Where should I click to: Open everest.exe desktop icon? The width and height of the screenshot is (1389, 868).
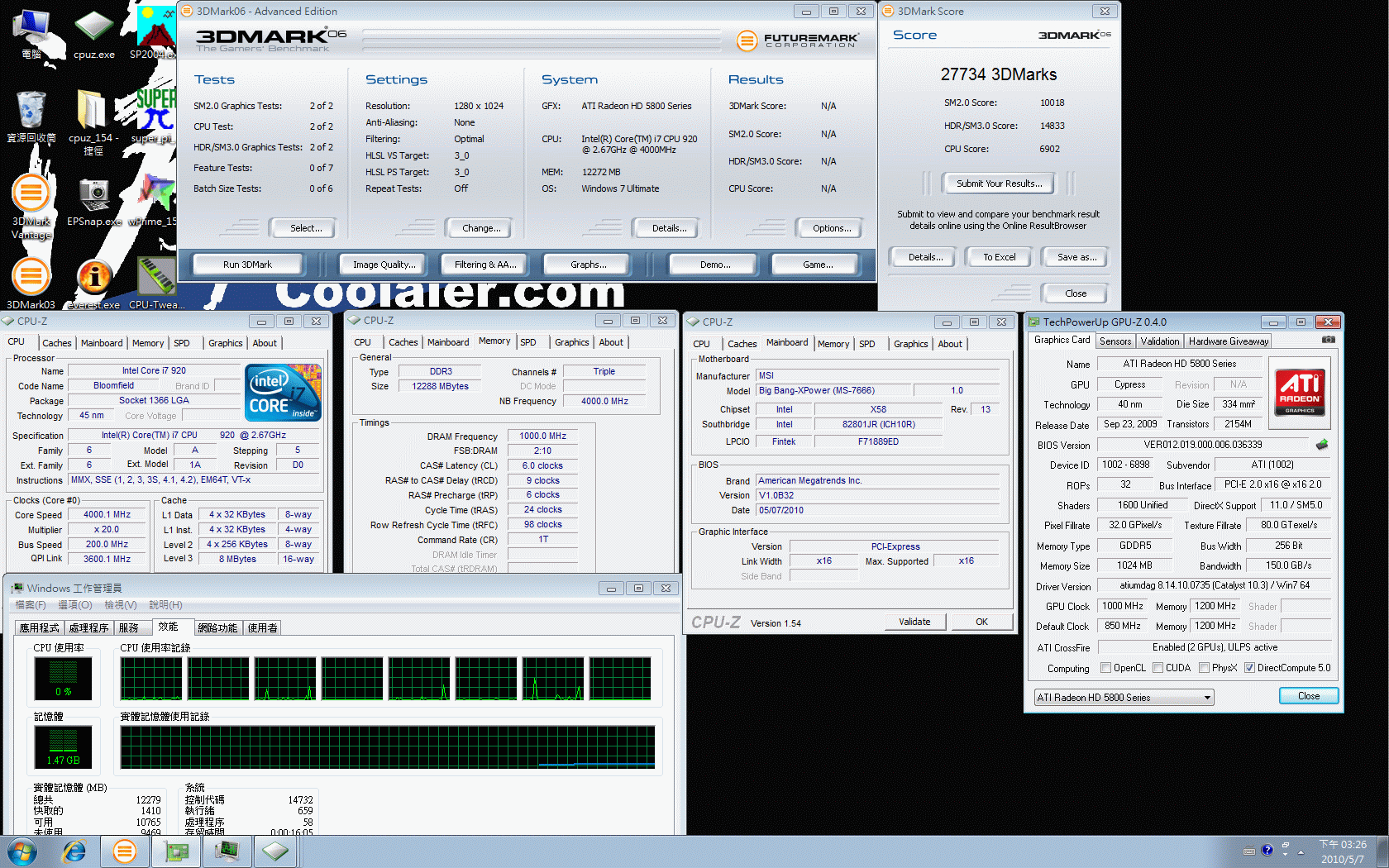[94, 283]
